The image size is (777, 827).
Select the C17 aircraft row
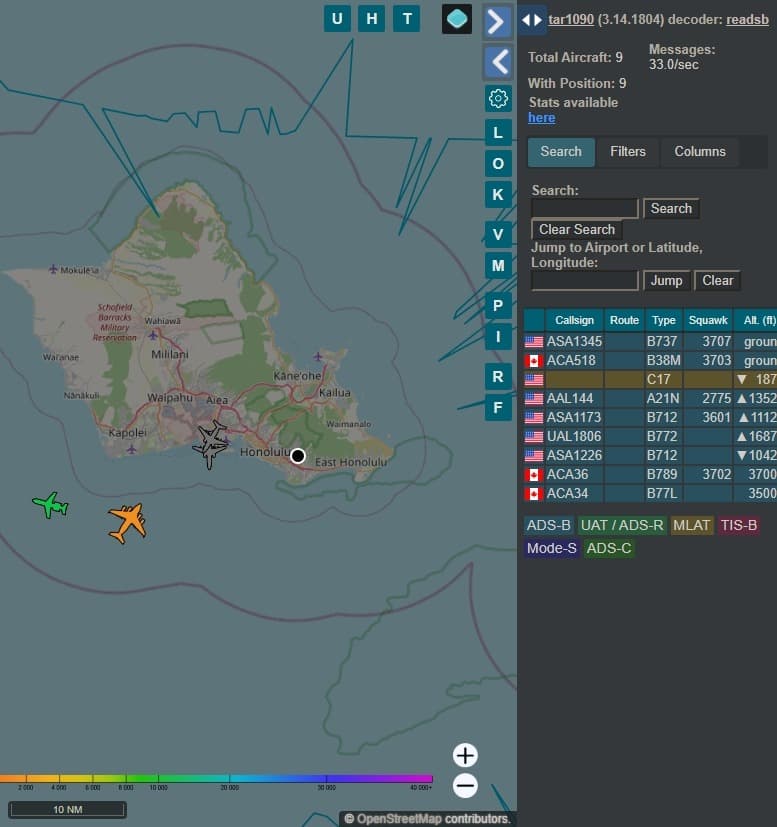pos(650,380)
